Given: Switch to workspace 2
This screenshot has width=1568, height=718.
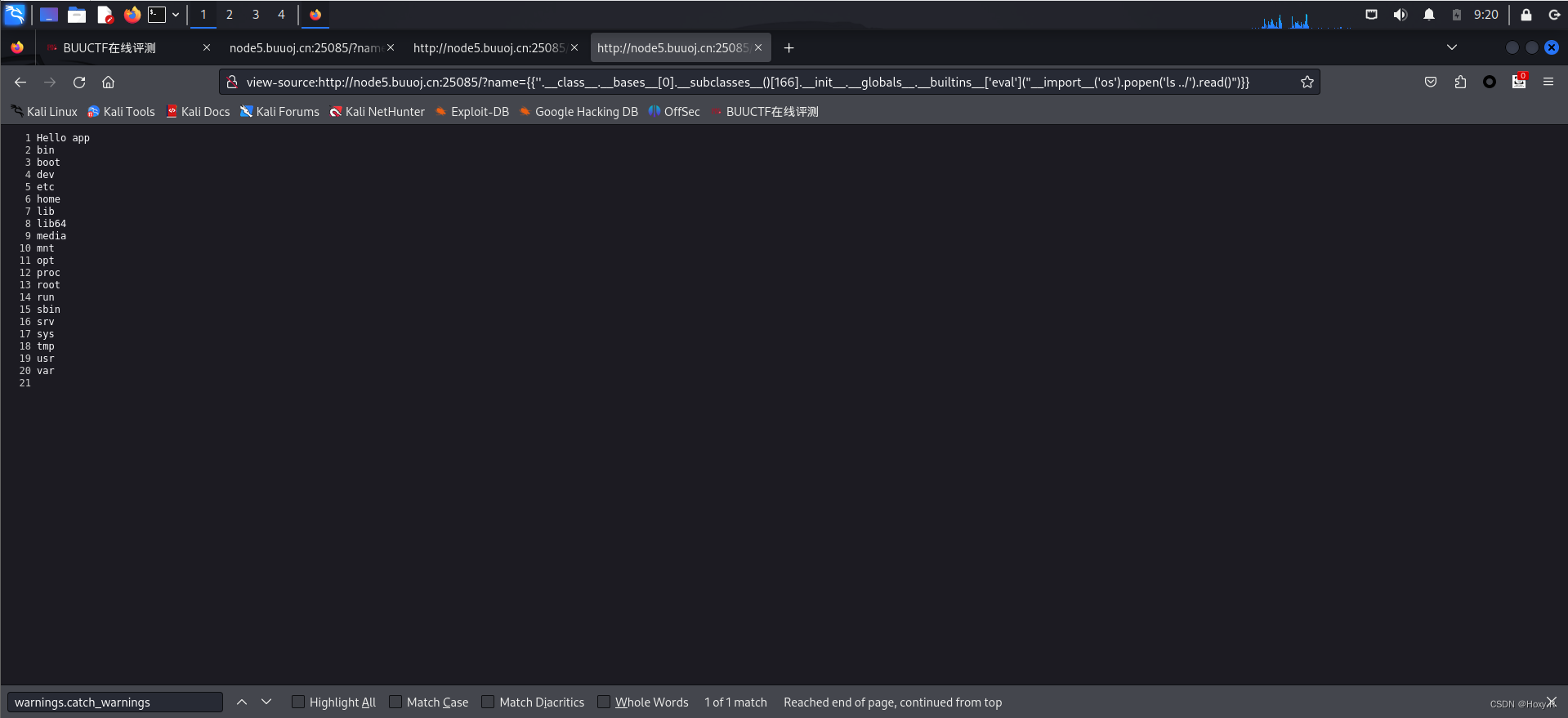Looking at the screenshot, I should 230,15.
